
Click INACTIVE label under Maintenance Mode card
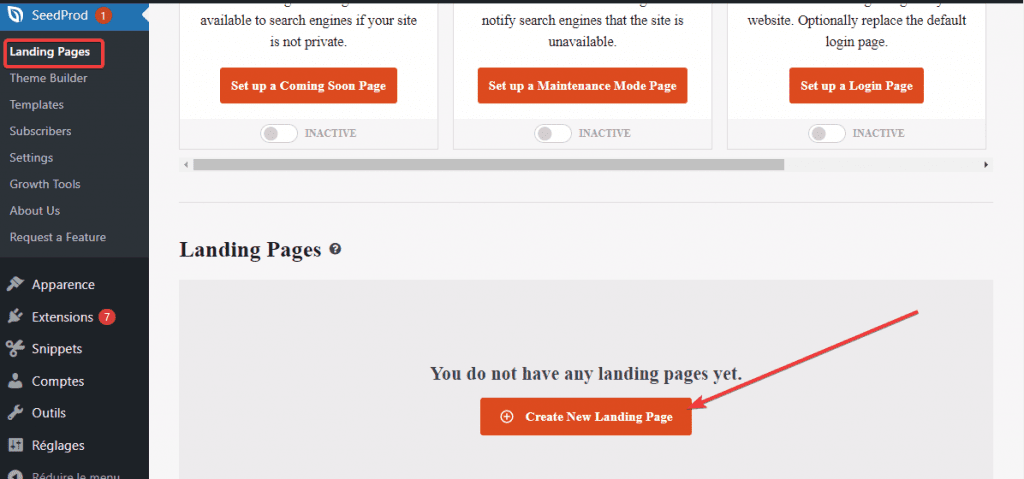(605, 133)
